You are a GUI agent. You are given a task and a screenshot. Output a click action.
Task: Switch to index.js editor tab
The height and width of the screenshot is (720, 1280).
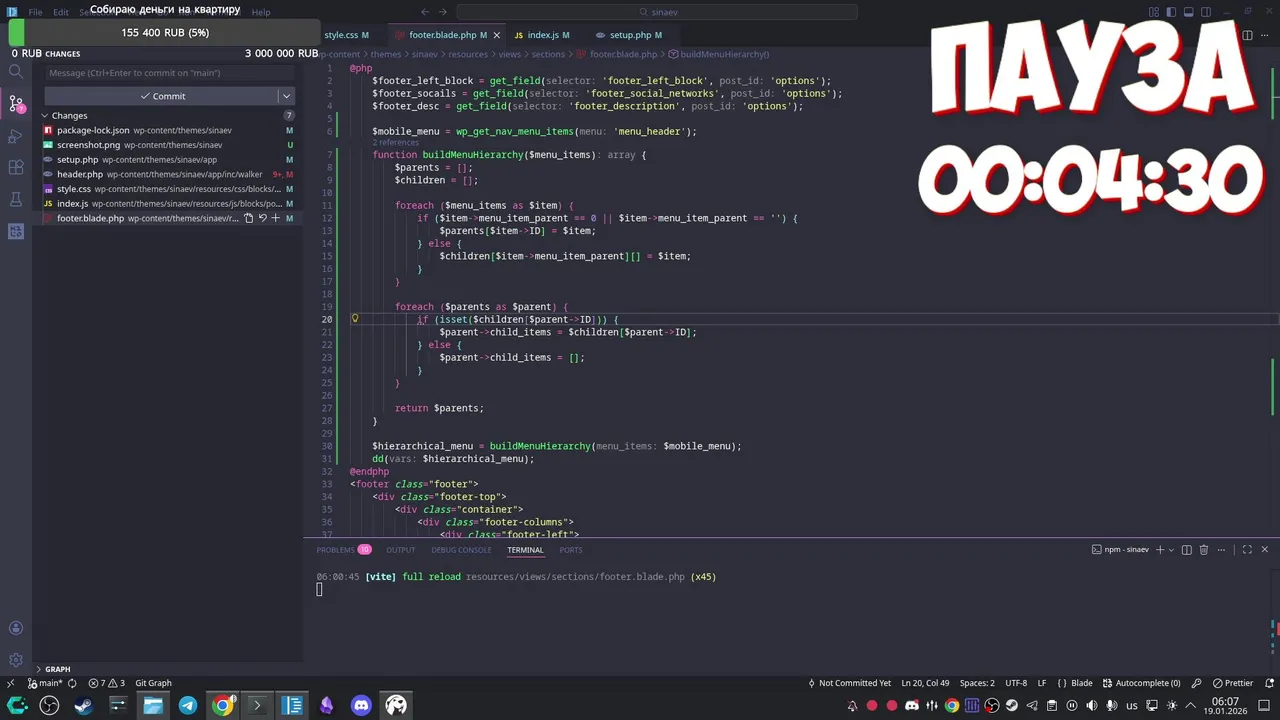(x=543, y=35)
